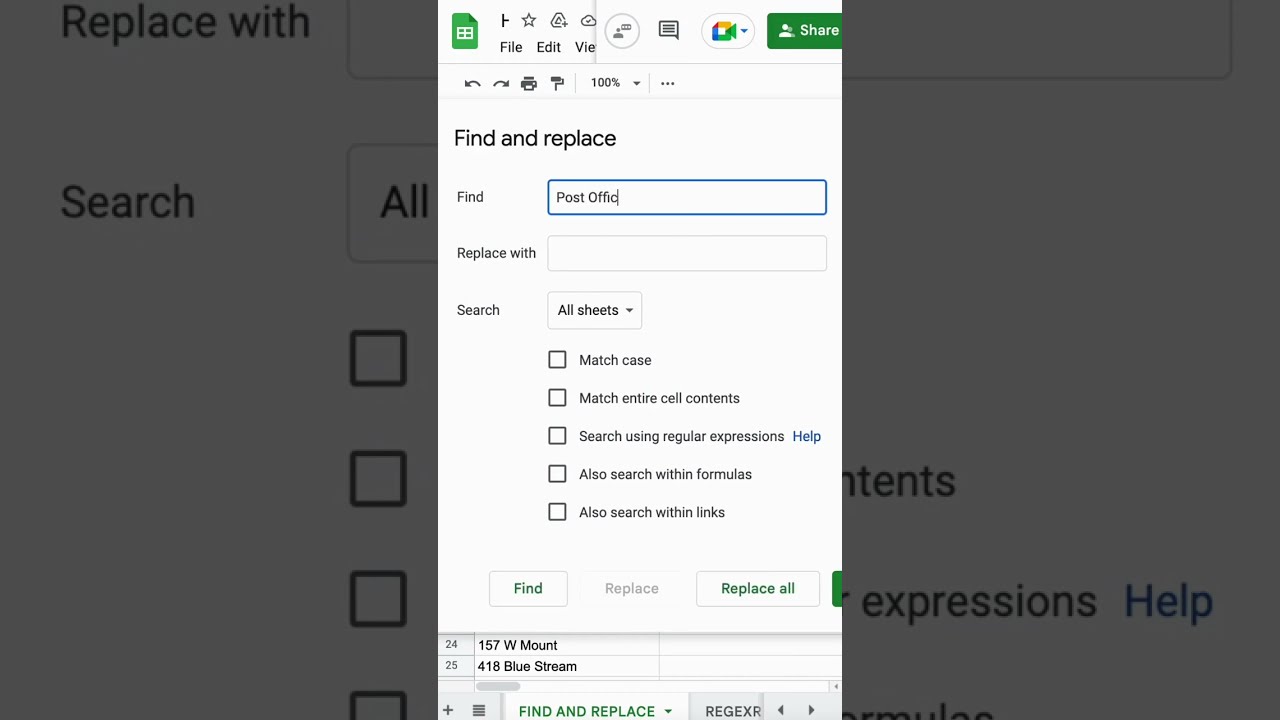Select the paint format tool
The height and width of the screenshot is (720, 1280).
(557, 83)
